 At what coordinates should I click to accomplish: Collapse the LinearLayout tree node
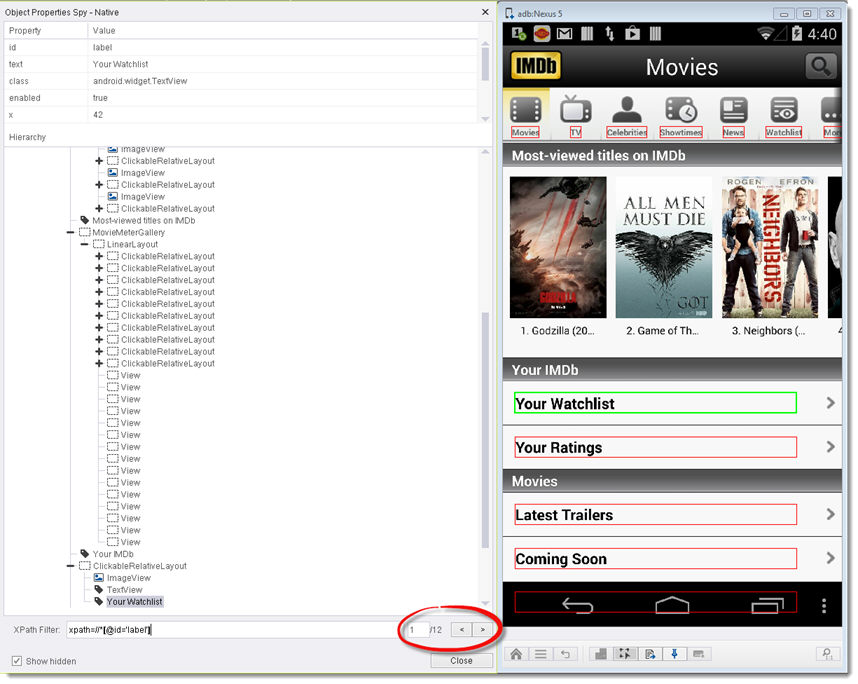(x=85, y=245)
